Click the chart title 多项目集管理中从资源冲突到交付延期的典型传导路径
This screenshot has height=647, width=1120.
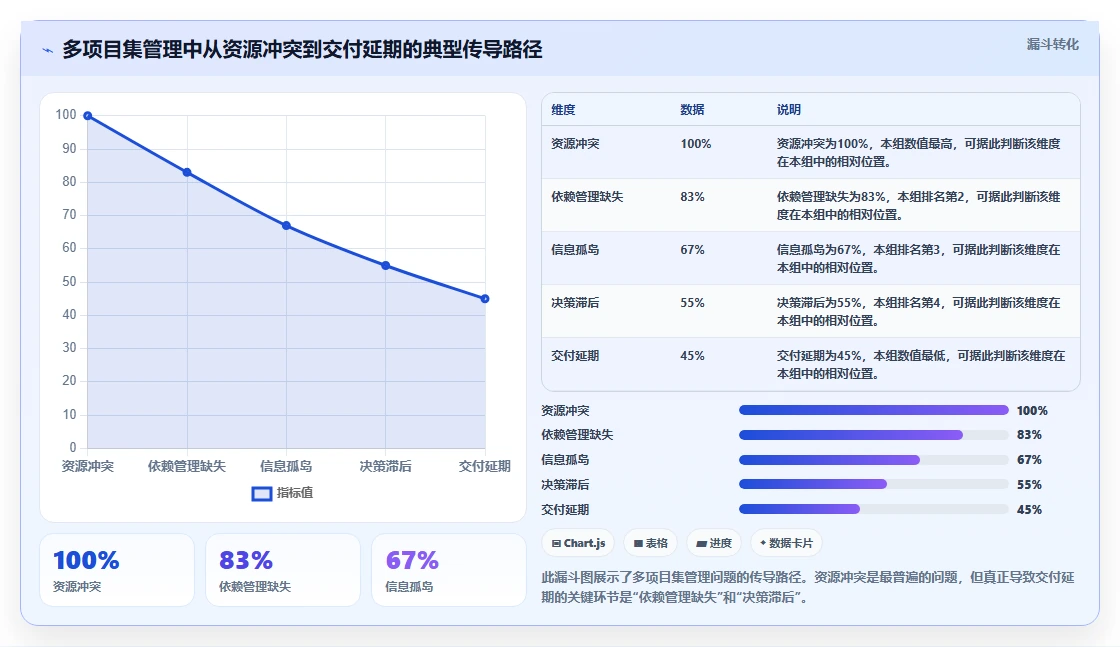pos(302,49)
